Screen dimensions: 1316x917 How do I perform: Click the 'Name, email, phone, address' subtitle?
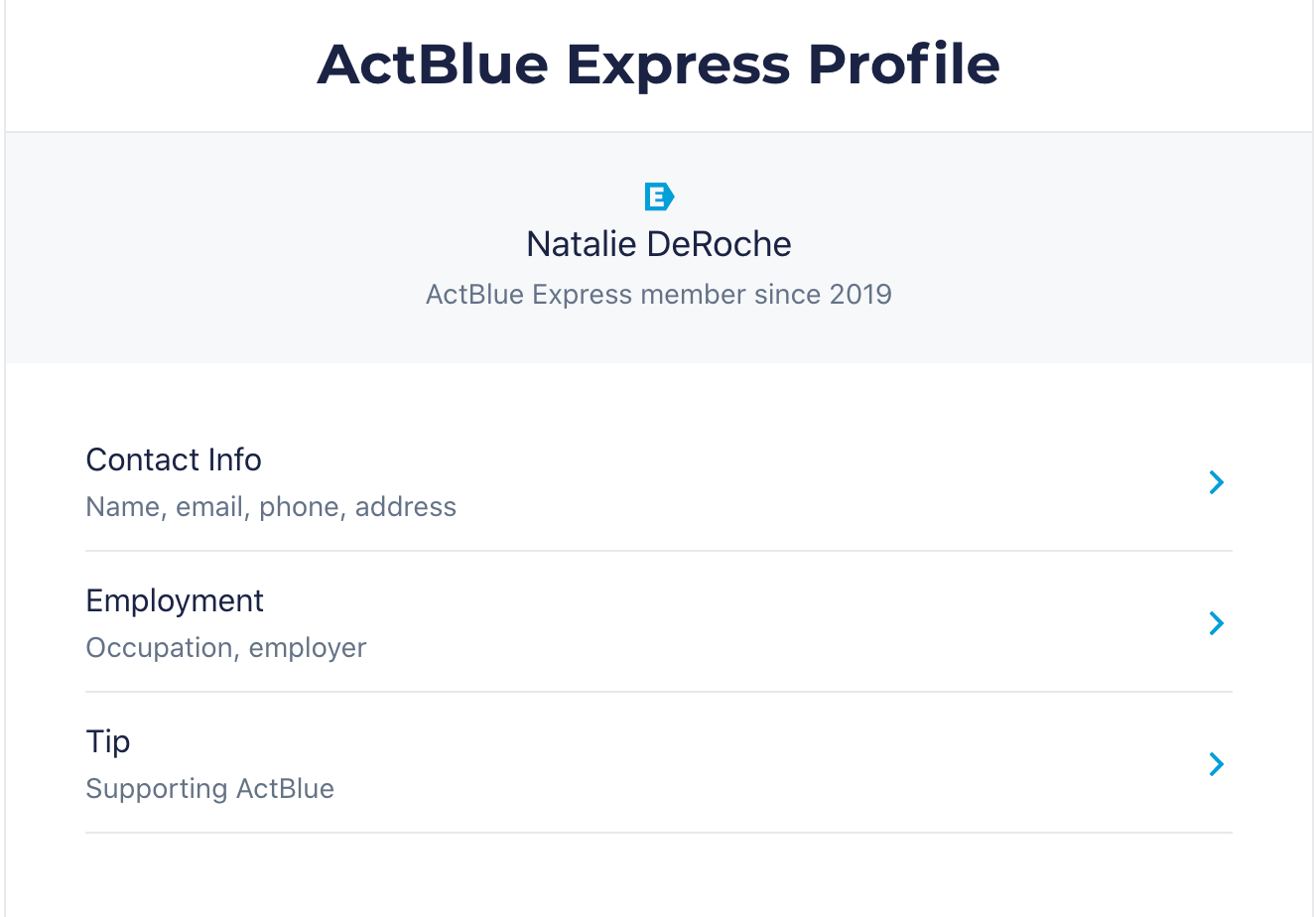click(x=271, y=507)
